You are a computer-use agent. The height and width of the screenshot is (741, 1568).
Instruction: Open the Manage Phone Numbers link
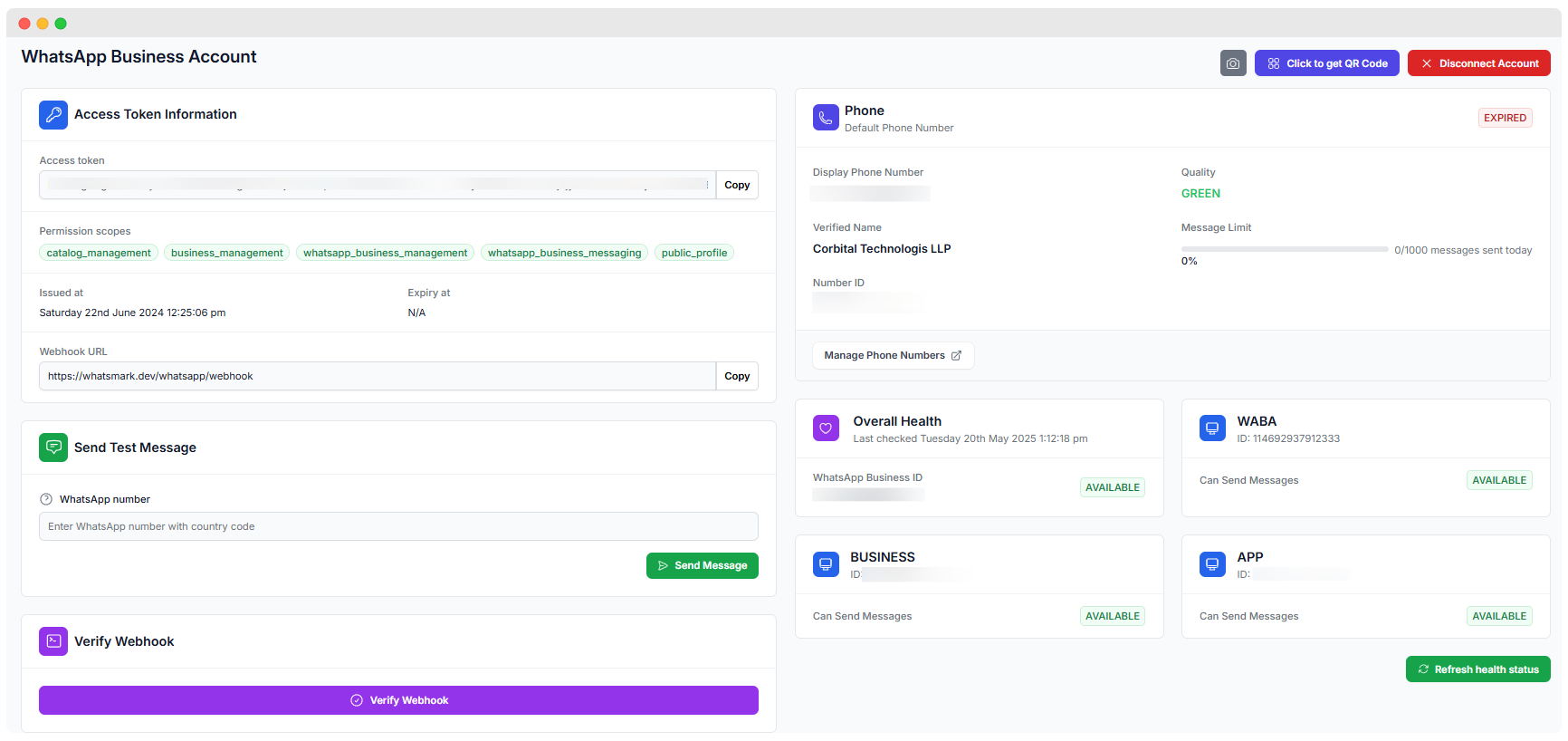tap(893, 355)
